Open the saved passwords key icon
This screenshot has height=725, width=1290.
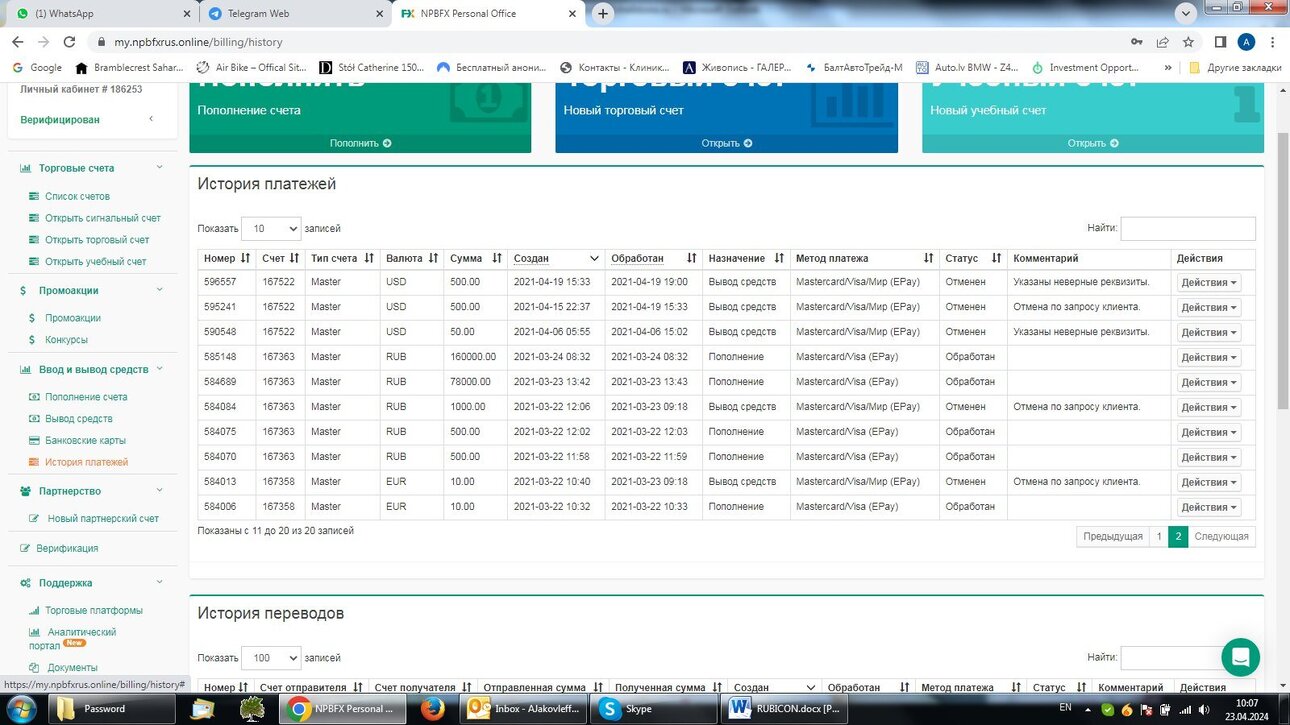click(x=1136, y=42)
